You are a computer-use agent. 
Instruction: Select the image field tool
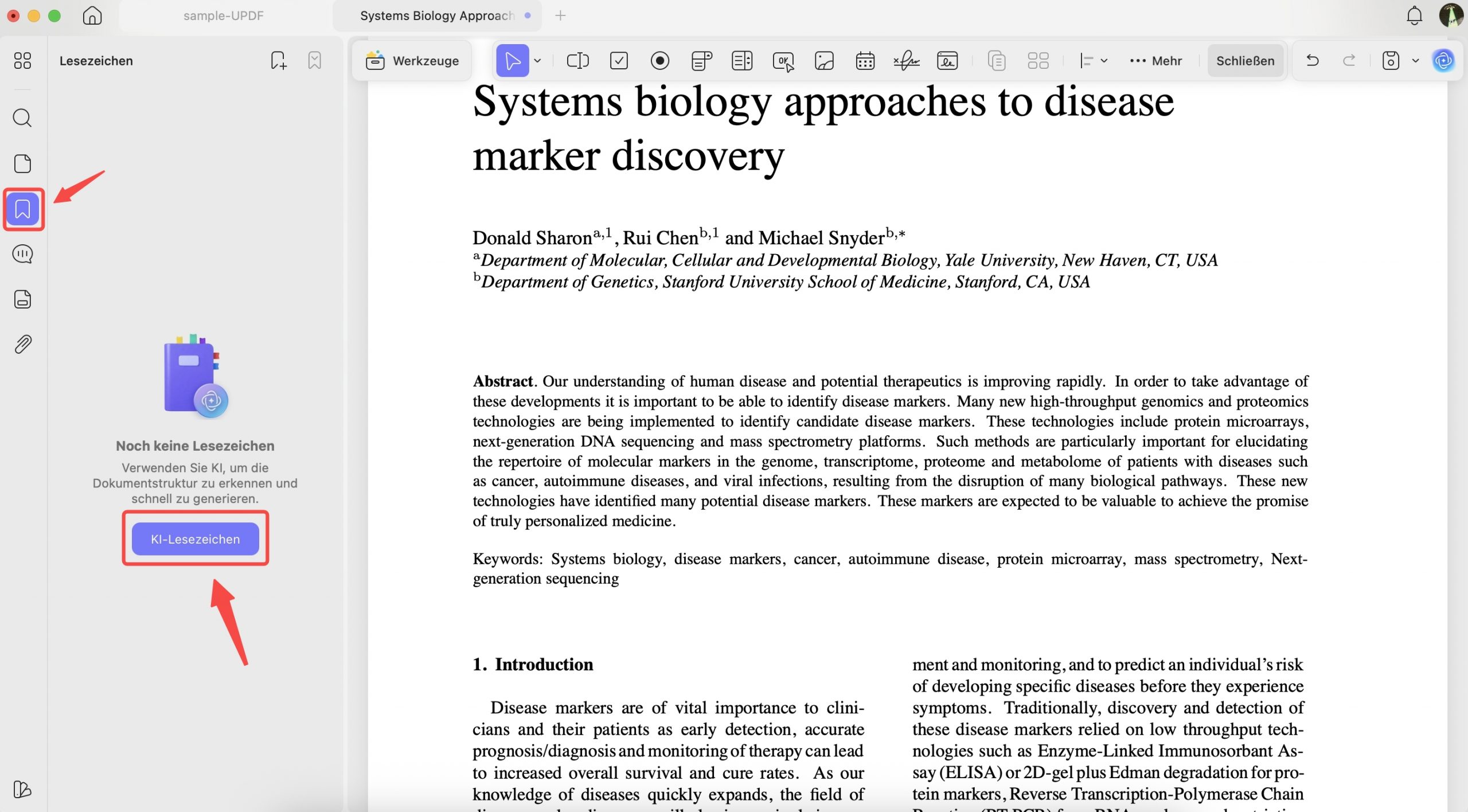pyautogui.click(x=824, y=60)
